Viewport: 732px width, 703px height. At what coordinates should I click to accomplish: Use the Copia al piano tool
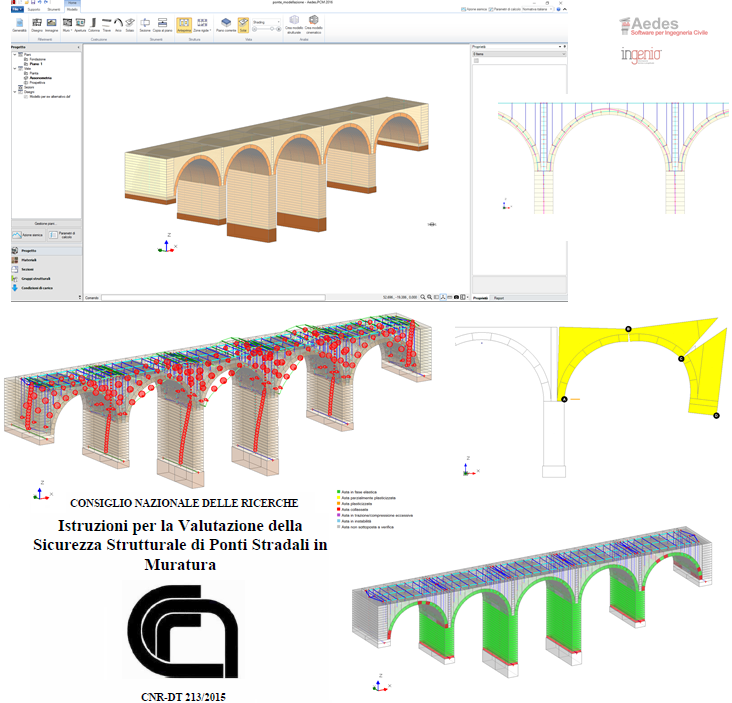pos(162,25)
